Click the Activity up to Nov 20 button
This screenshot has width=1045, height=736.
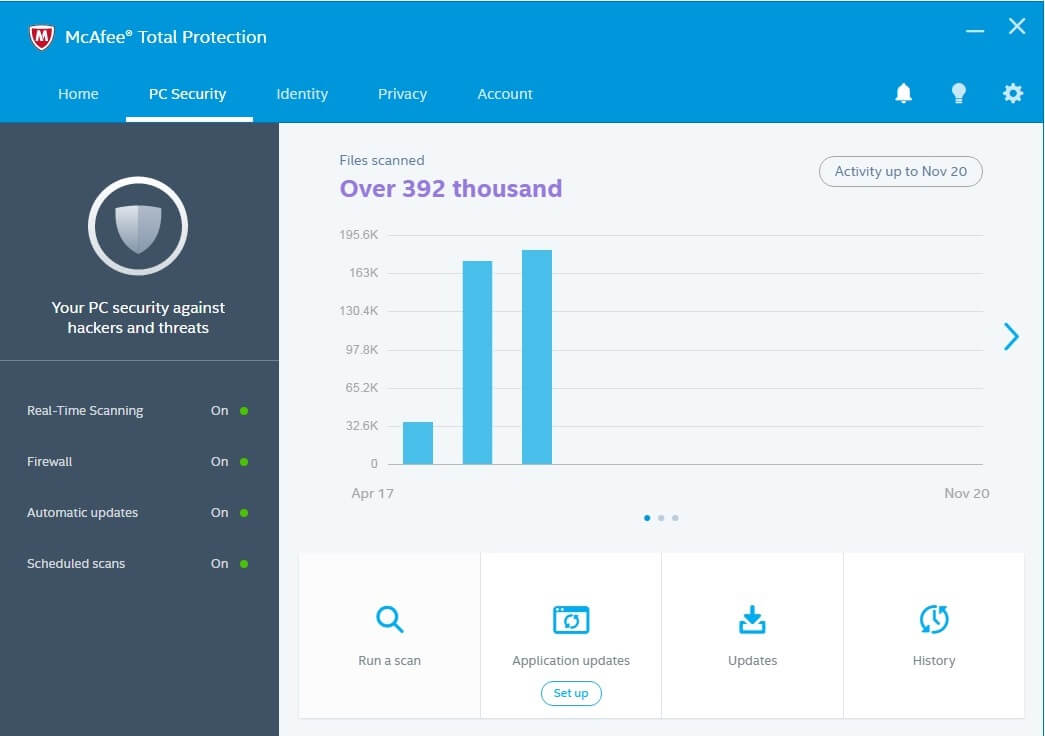tap(901, 171)
